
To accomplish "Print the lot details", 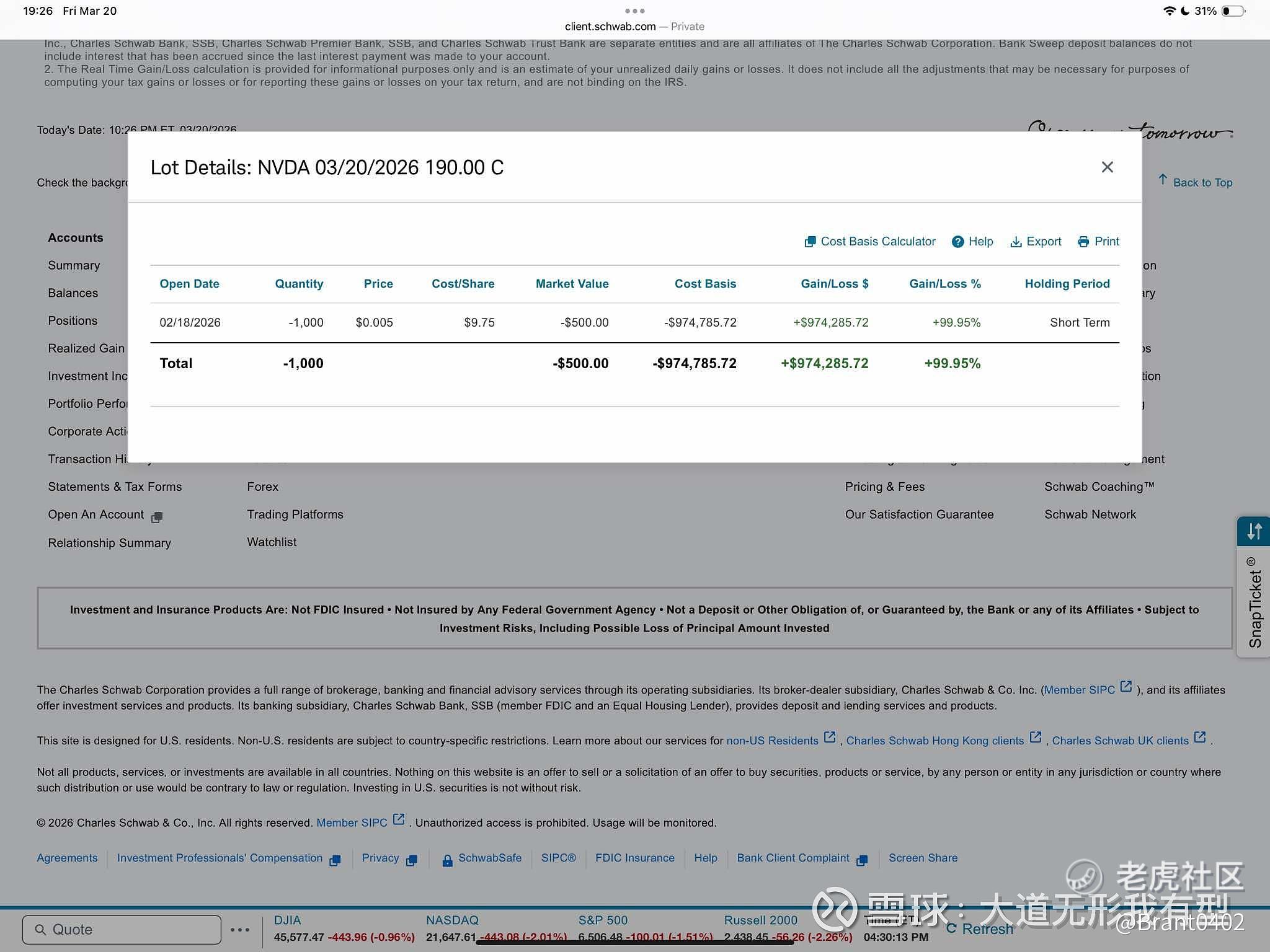I will click(1098, 242).
